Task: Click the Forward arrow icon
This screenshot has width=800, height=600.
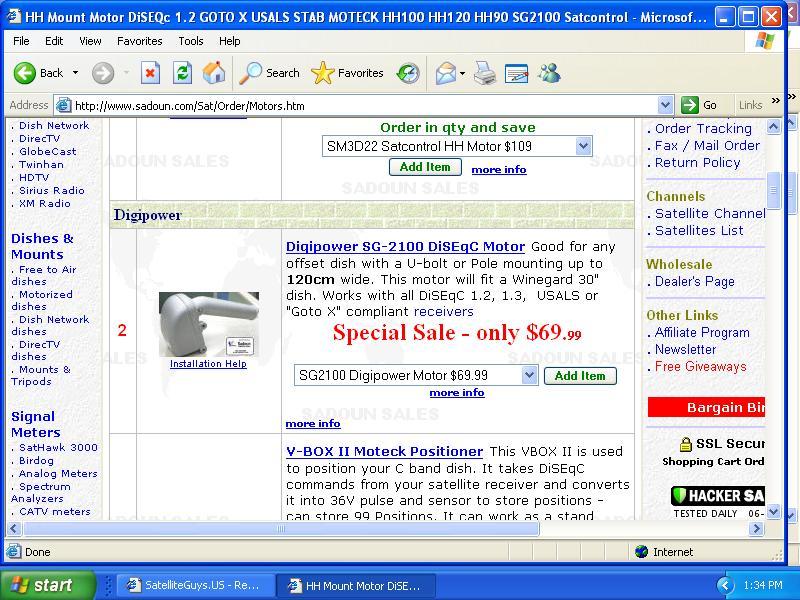Action: tap(103, 73)
